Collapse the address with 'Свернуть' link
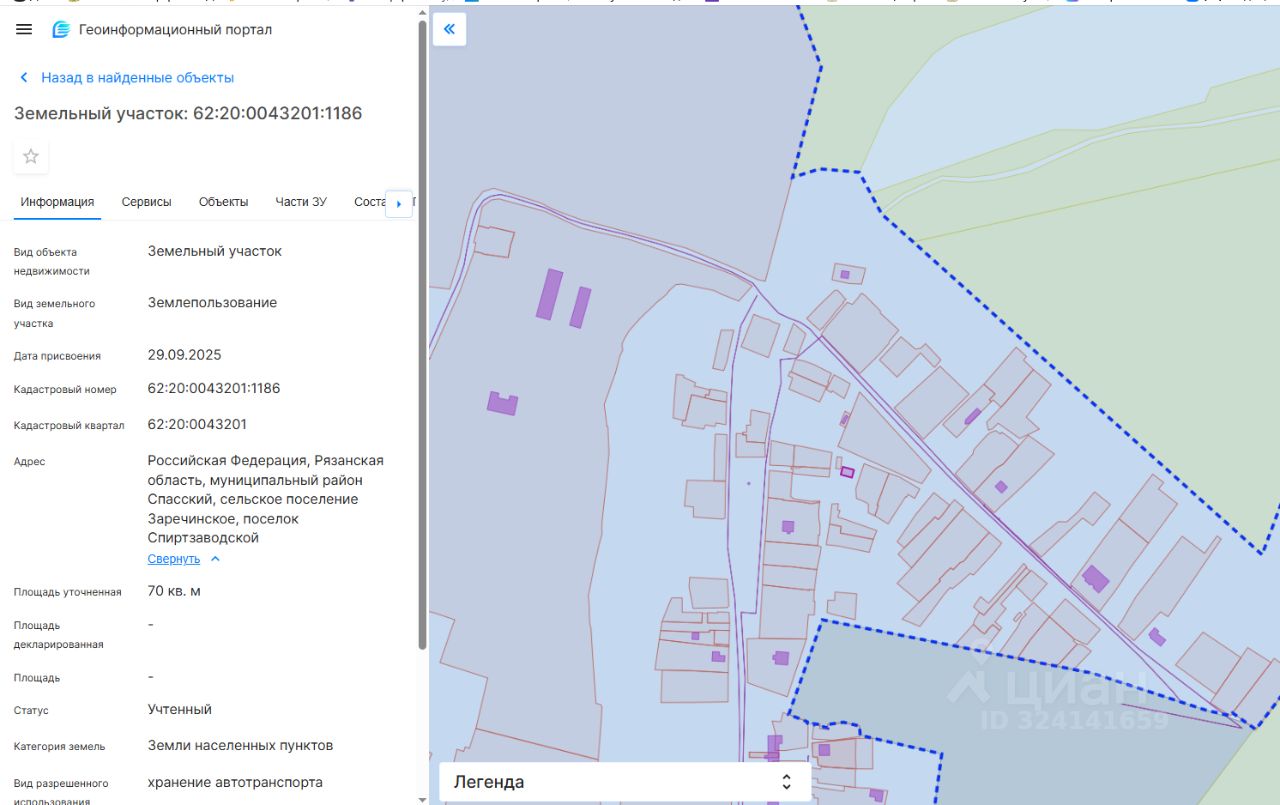1280x805 pixels. click(x=174, y=559)
